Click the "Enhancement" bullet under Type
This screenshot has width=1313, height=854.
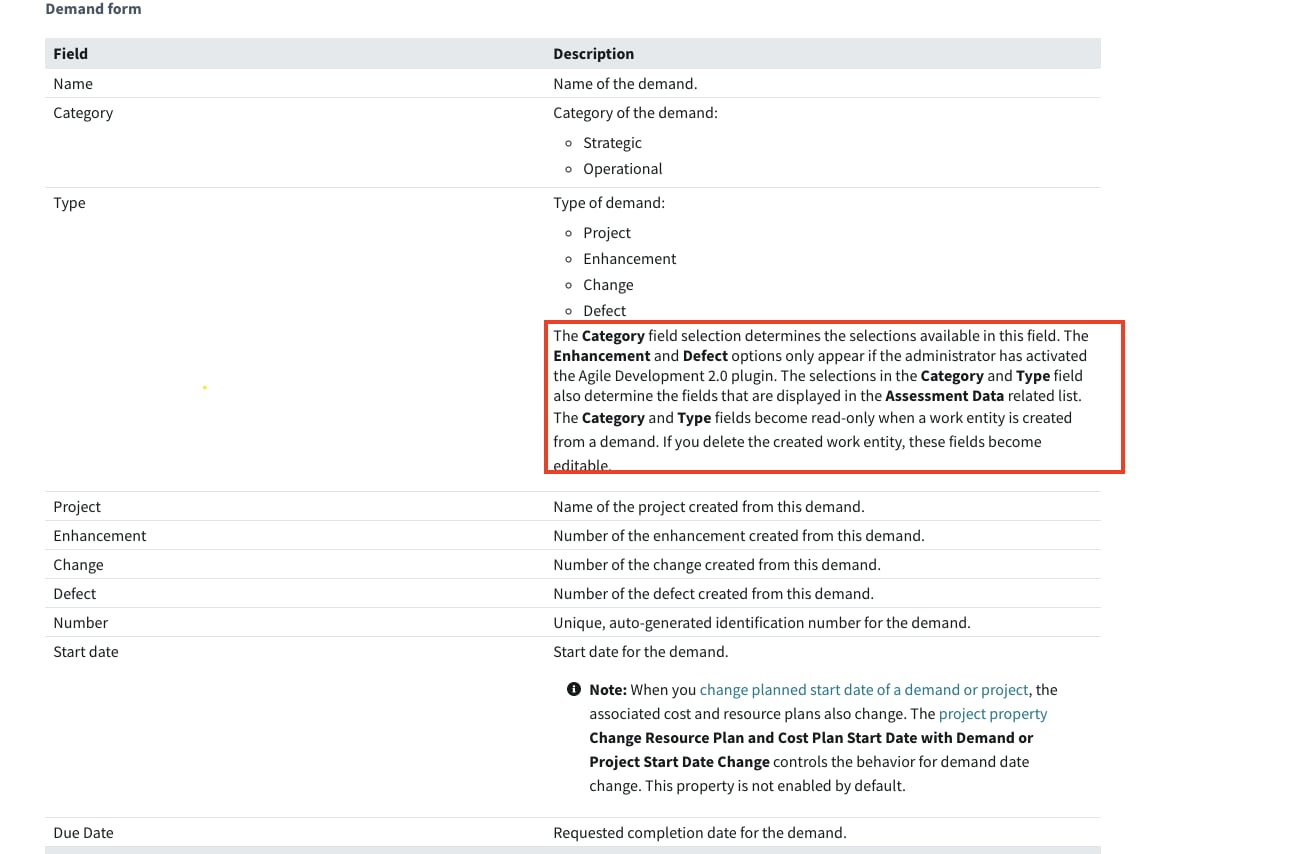click(629, 258)
